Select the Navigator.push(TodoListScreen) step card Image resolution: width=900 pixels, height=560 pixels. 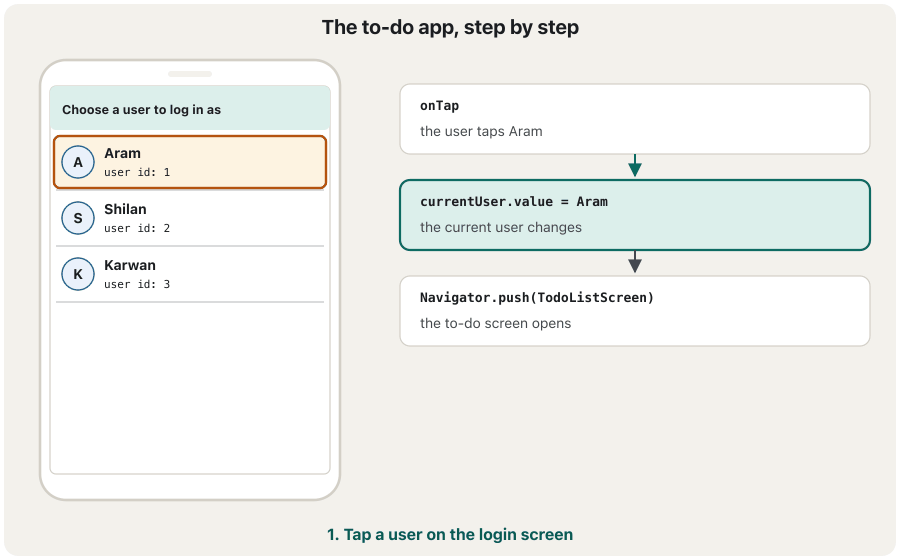(635, 311)
